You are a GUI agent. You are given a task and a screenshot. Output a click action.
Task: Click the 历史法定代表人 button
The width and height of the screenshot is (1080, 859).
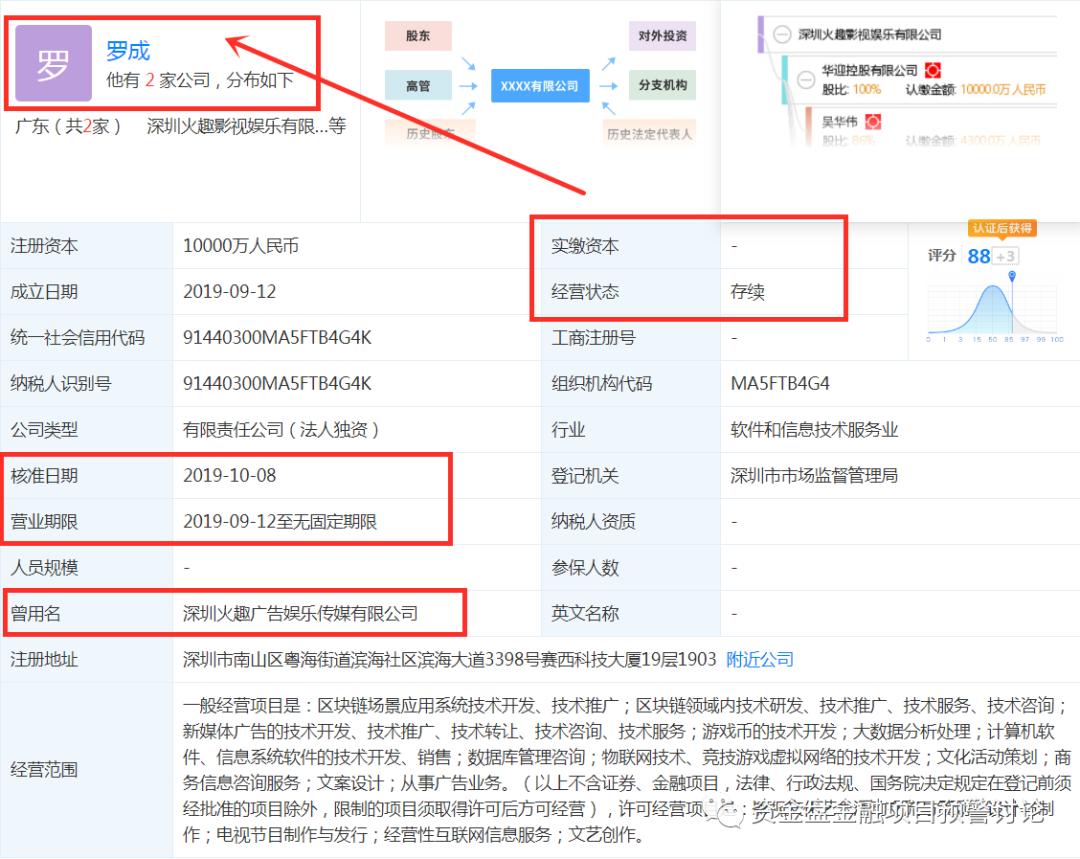pyautogui.click(x=650, y=134)
